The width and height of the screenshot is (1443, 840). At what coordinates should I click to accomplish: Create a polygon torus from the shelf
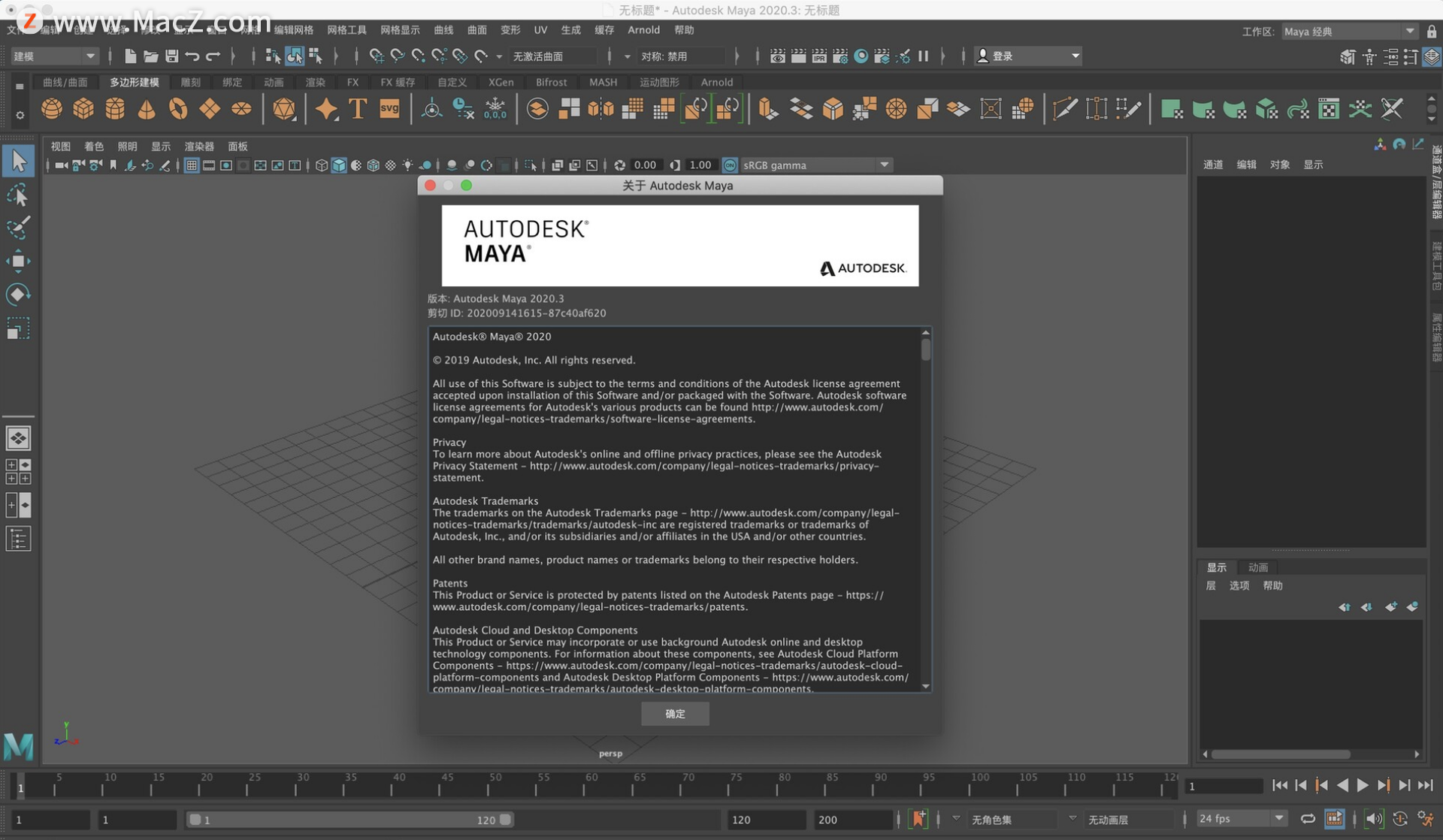[178, 109]
